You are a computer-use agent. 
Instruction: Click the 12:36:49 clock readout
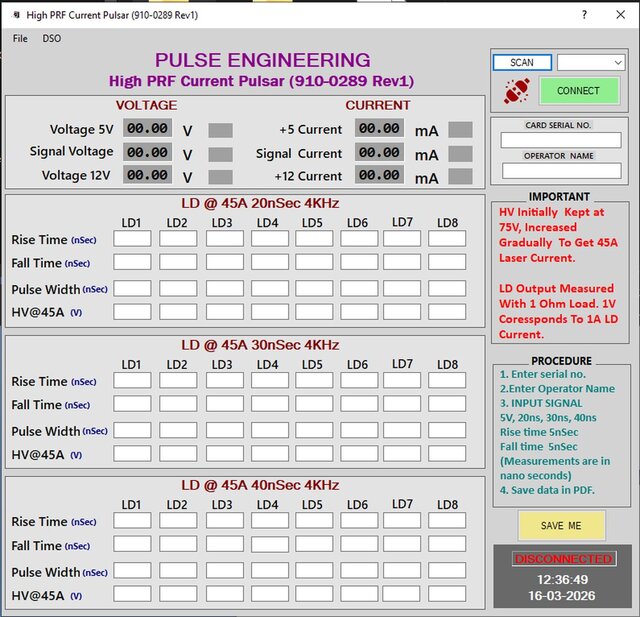[x=562, y=579]
